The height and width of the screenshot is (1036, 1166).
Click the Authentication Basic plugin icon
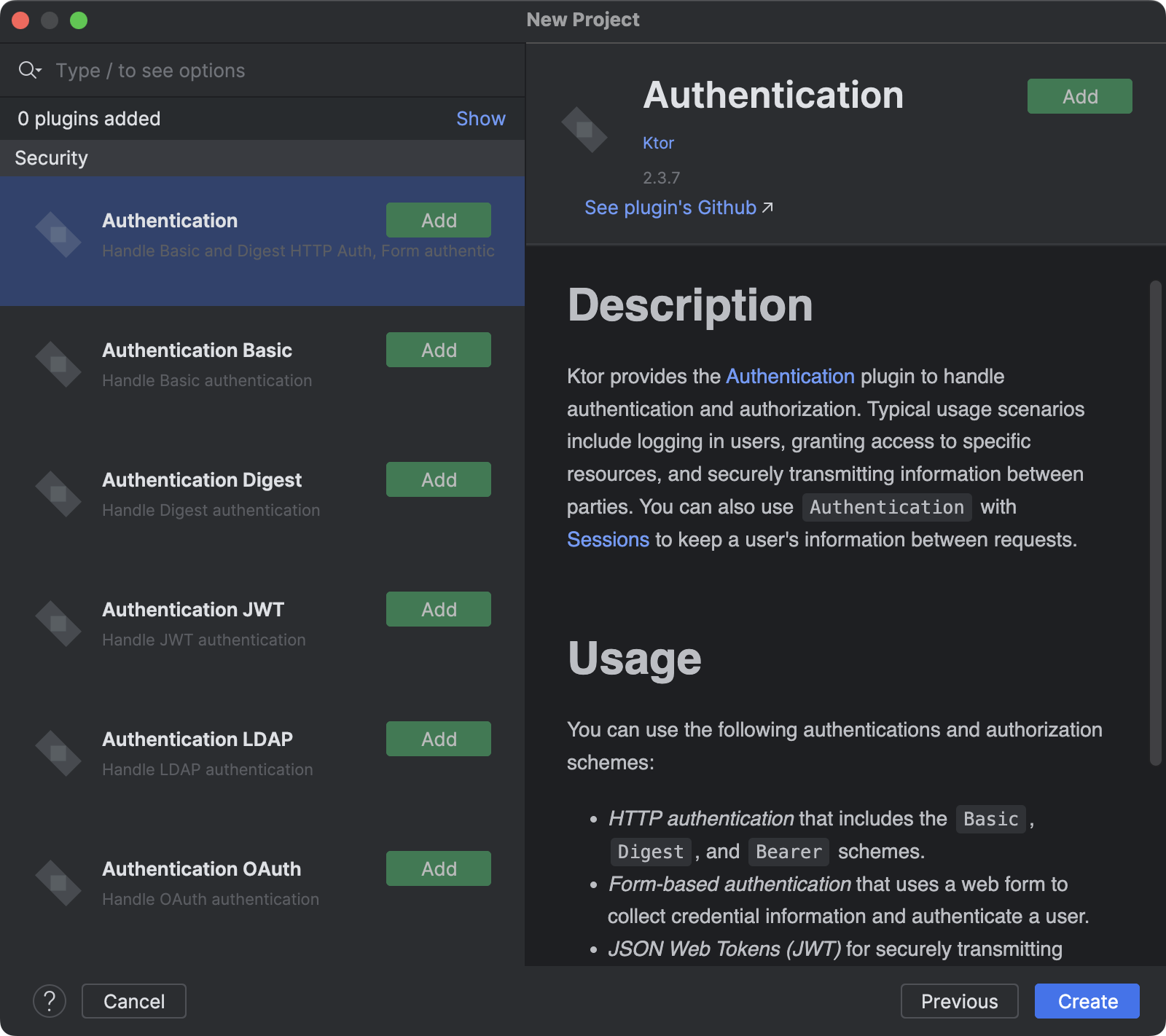tap(58, 364)
